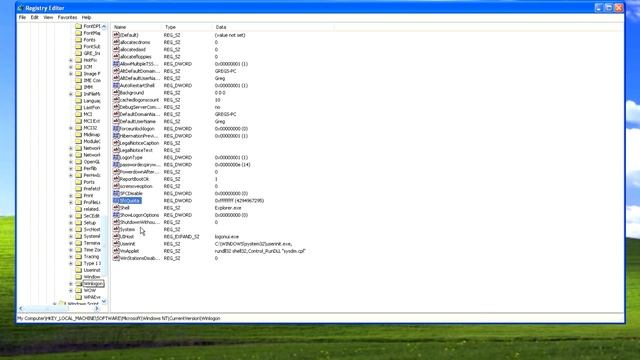Screen dimensions: 640x360
Task: Expand the IniFileMapping key node
Action: (71, 94)
